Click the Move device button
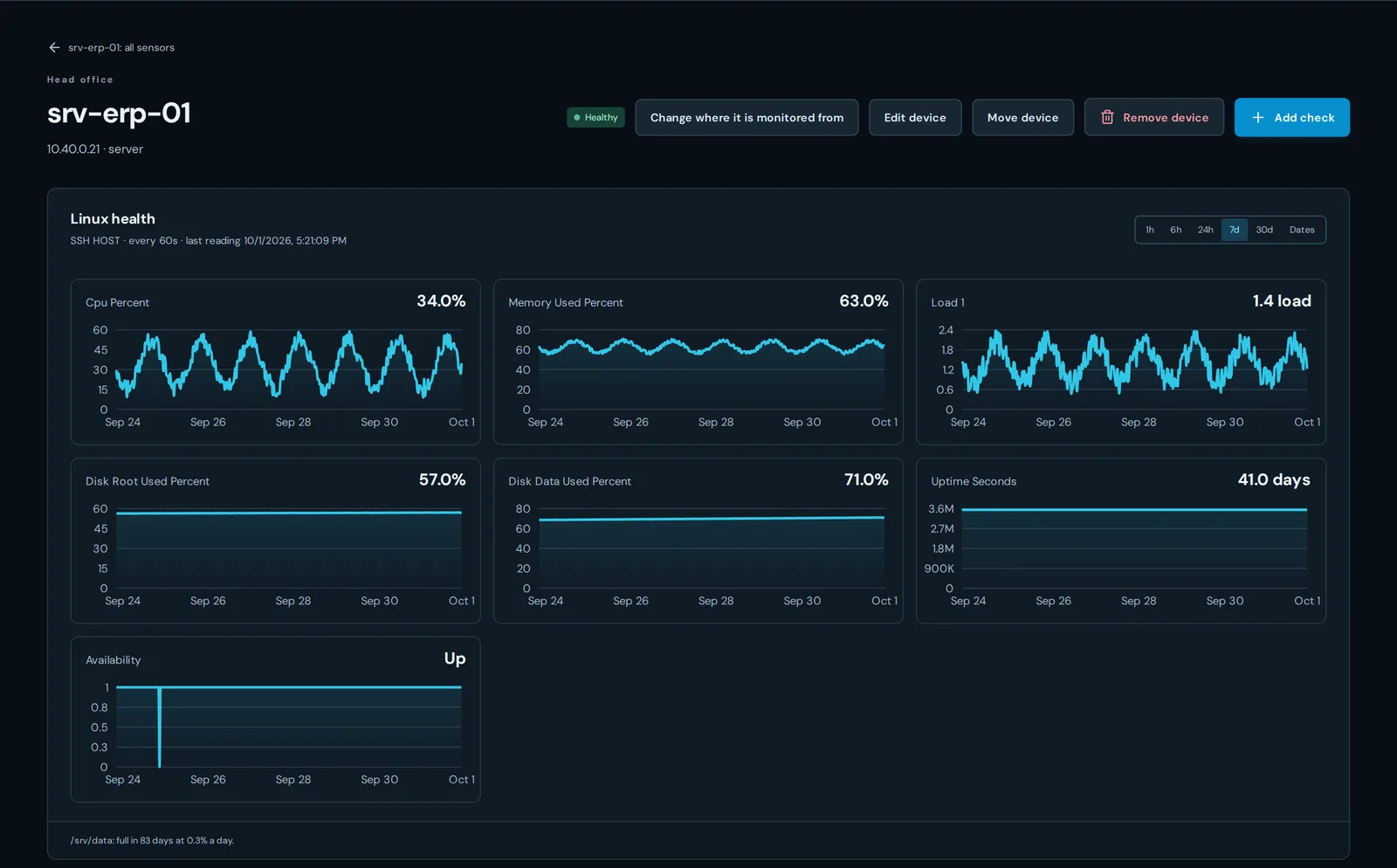The width and height of the screenshot is (1397, 868). point(1022,117)
